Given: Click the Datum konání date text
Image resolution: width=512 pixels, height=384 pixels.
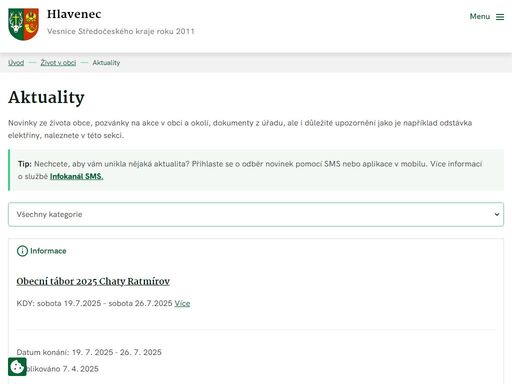Looking at the screenshot, I should [x=89, y=352].
